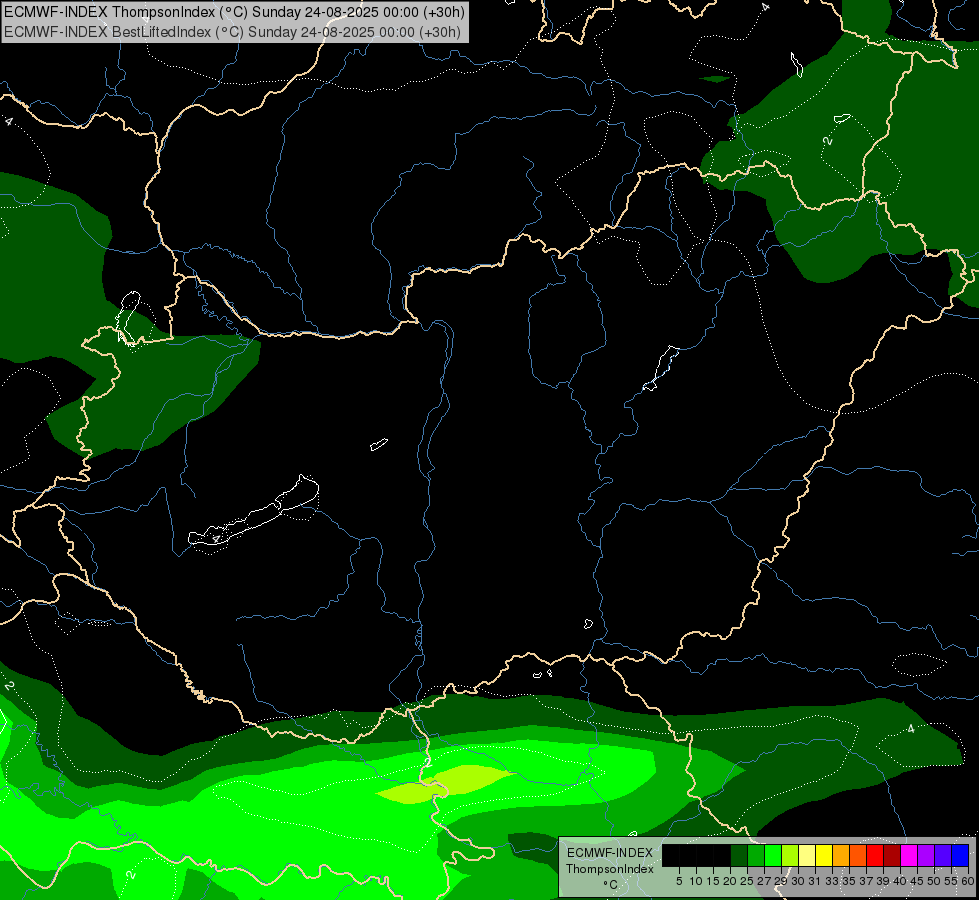Click legend scale value 31

click(x=815, y=881)
